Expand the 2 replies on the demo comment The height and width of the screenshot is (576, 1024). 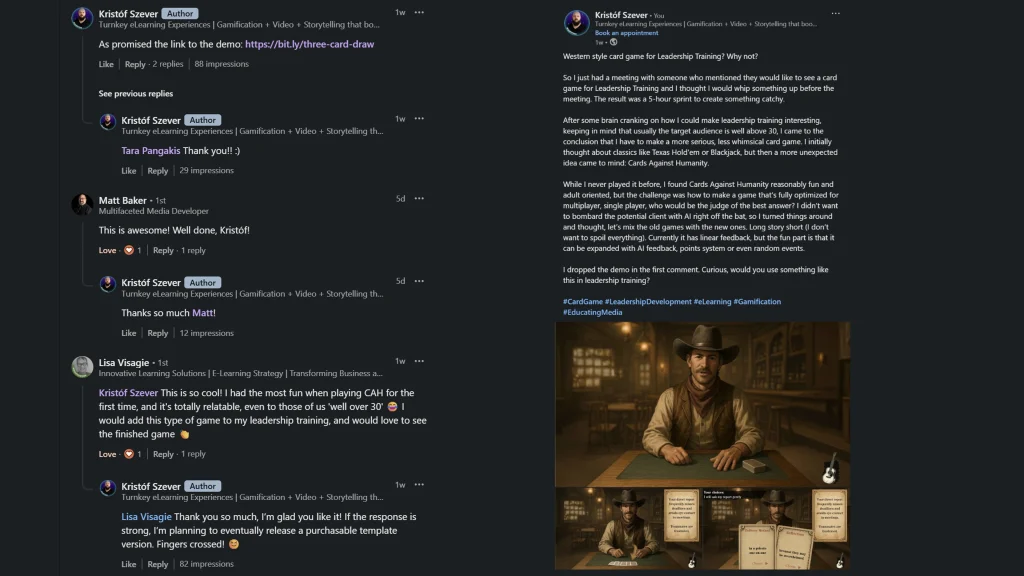pos(168,64)
